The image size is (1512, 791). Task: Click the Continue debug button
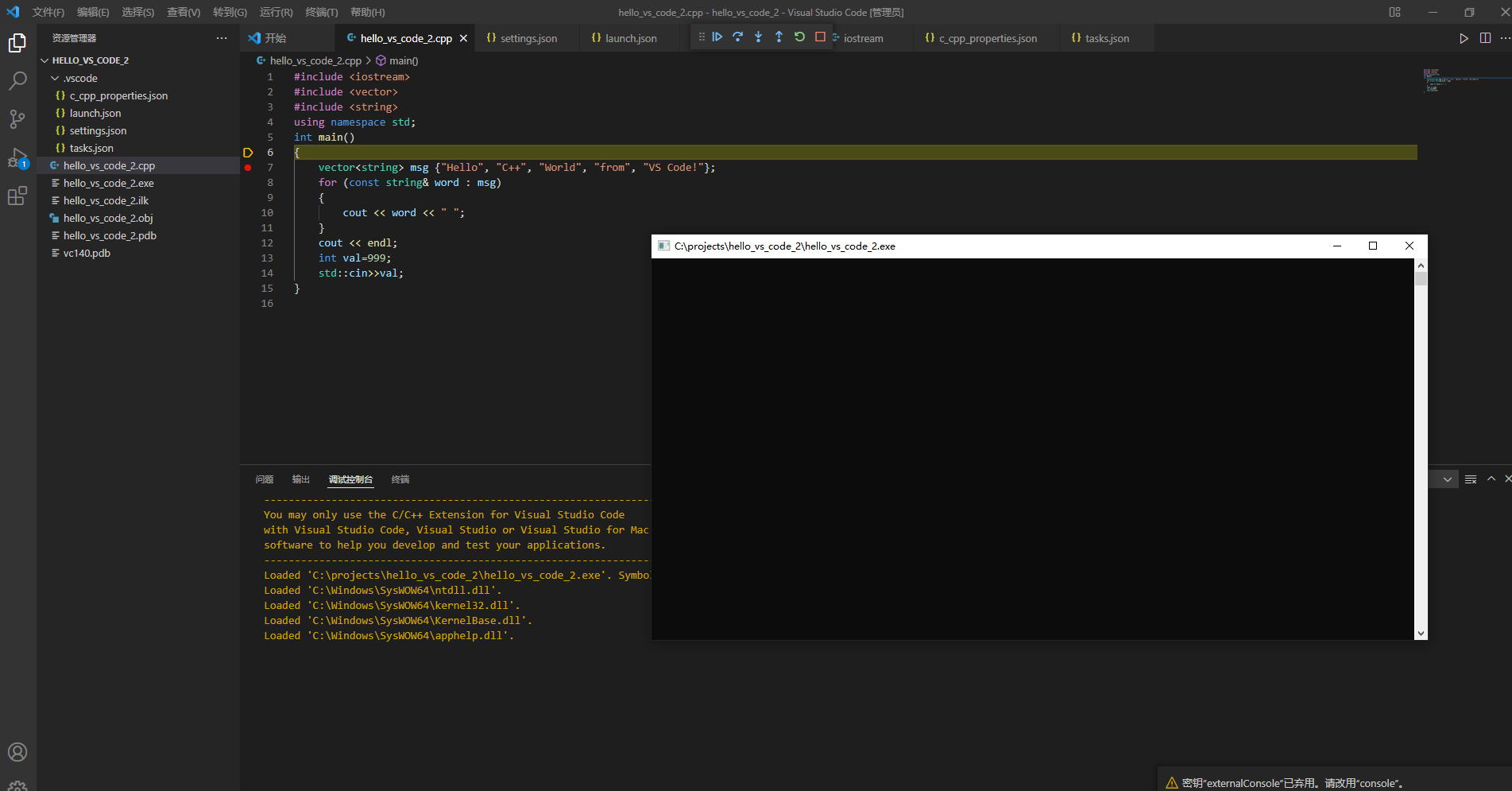717,37
